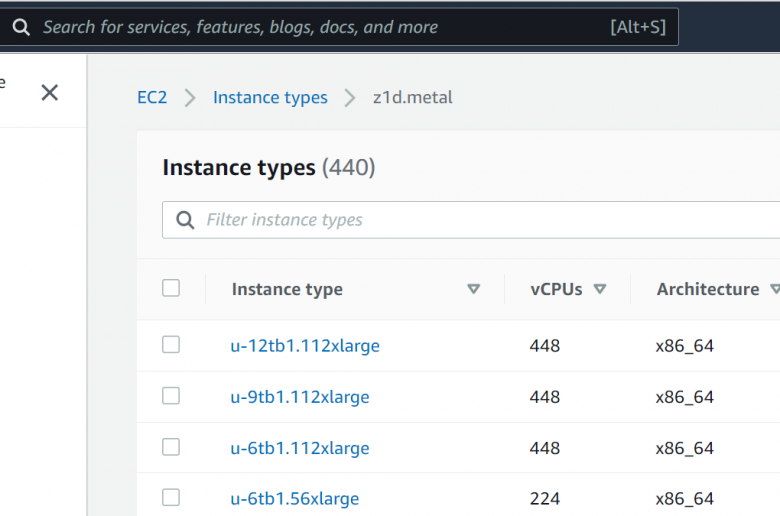780x516 pixels.
Task: Click the z1d.metal breadcrumb text
Action: [412, 98]
